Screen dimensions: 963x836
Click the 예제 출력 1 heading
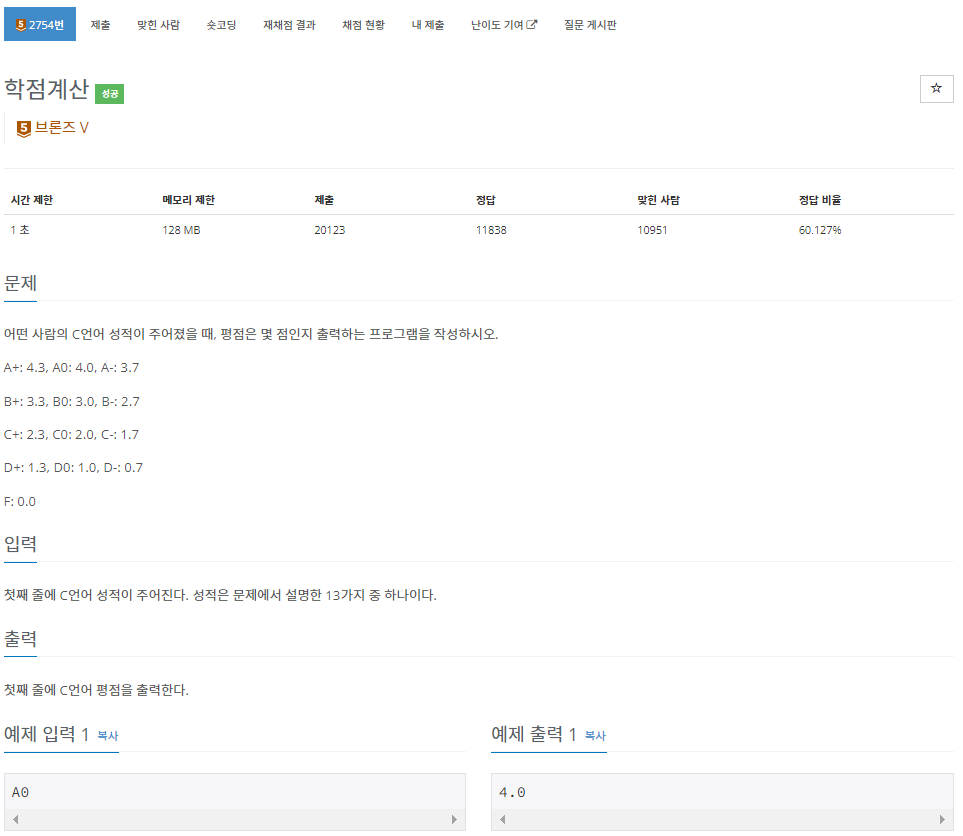coord(534,734)
